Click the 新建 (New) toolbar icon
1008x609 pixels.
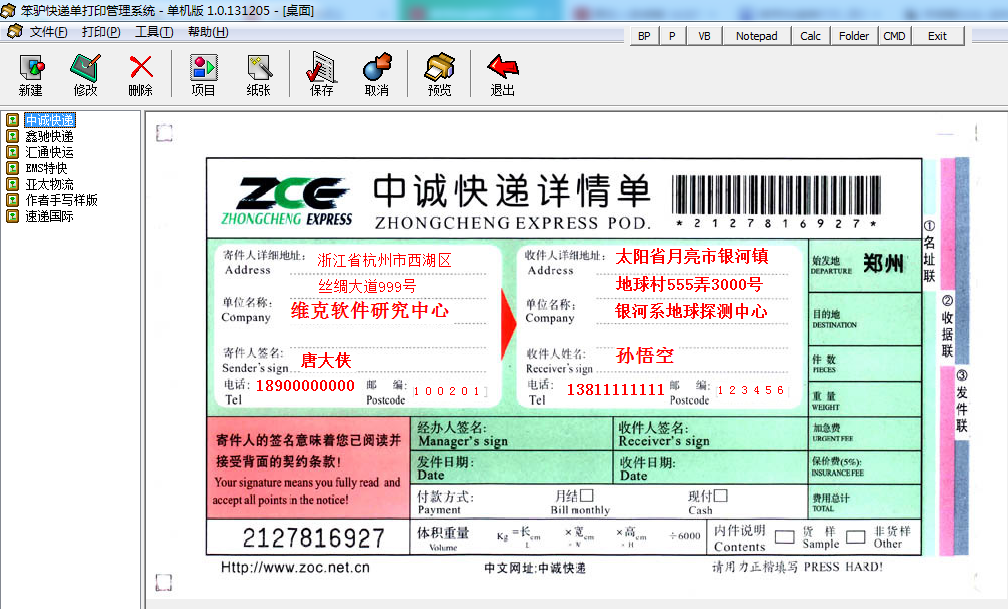click(x=31, y=68)
